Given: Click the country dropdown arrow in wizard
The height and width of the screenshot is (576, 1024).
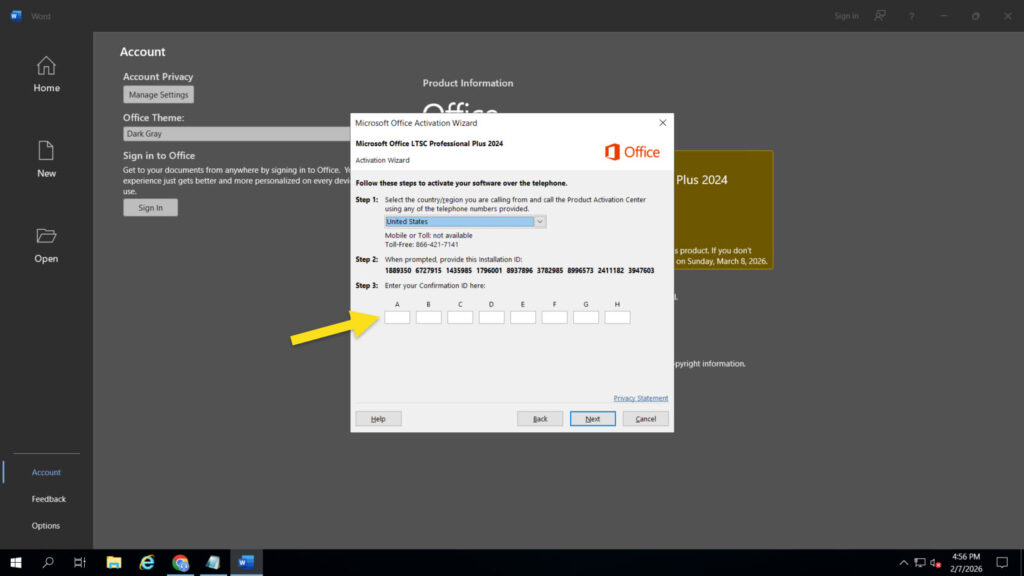Looking at the screenshot, I should 540,221.
